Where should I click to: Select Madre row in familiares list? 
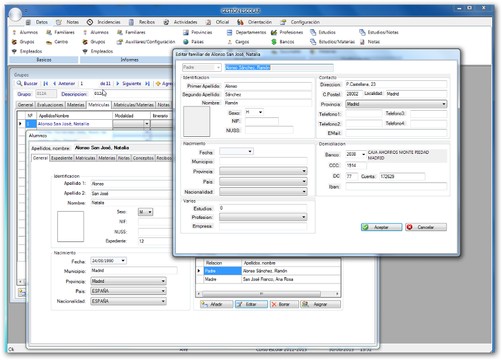268,279
